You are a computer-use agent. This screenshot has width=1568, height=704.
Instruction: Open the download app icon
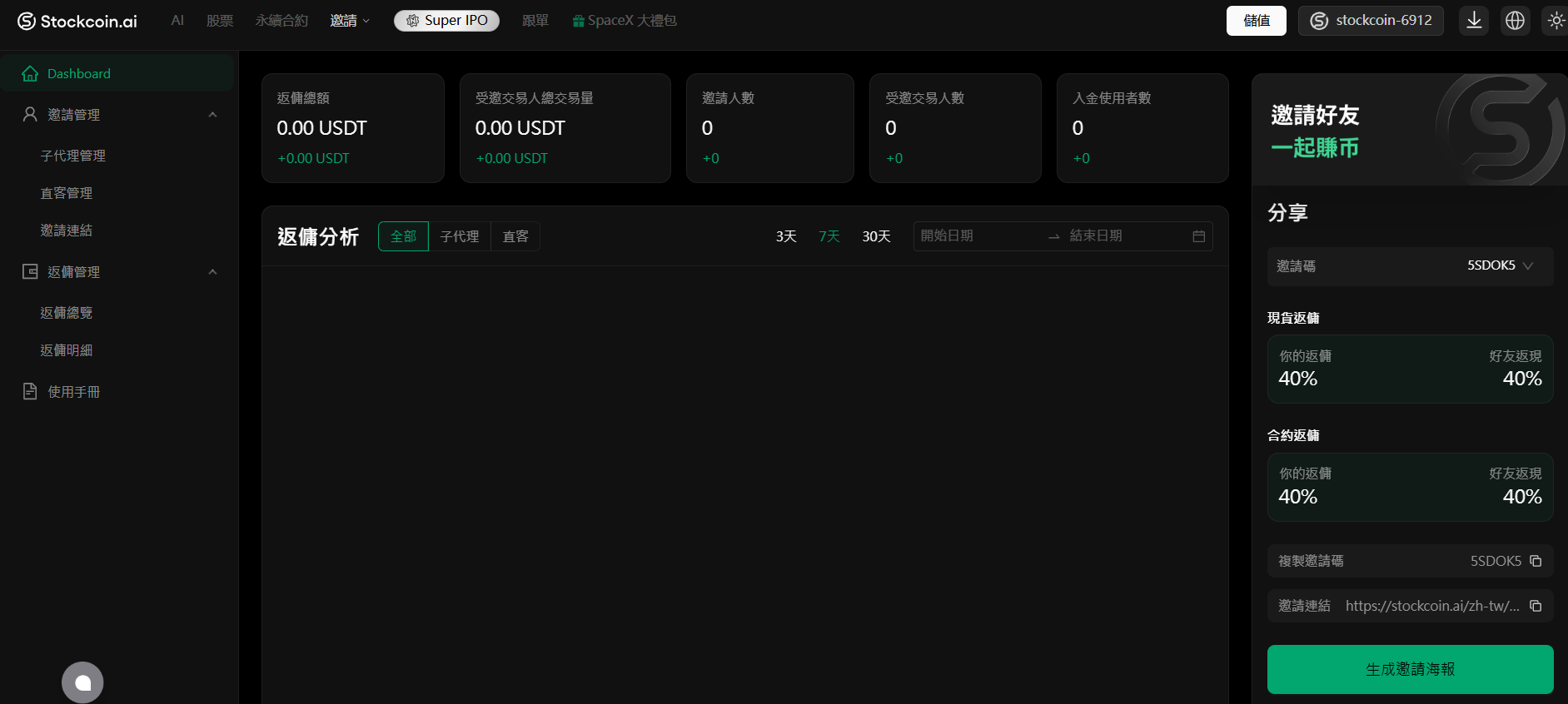[x=1474, y=21]
